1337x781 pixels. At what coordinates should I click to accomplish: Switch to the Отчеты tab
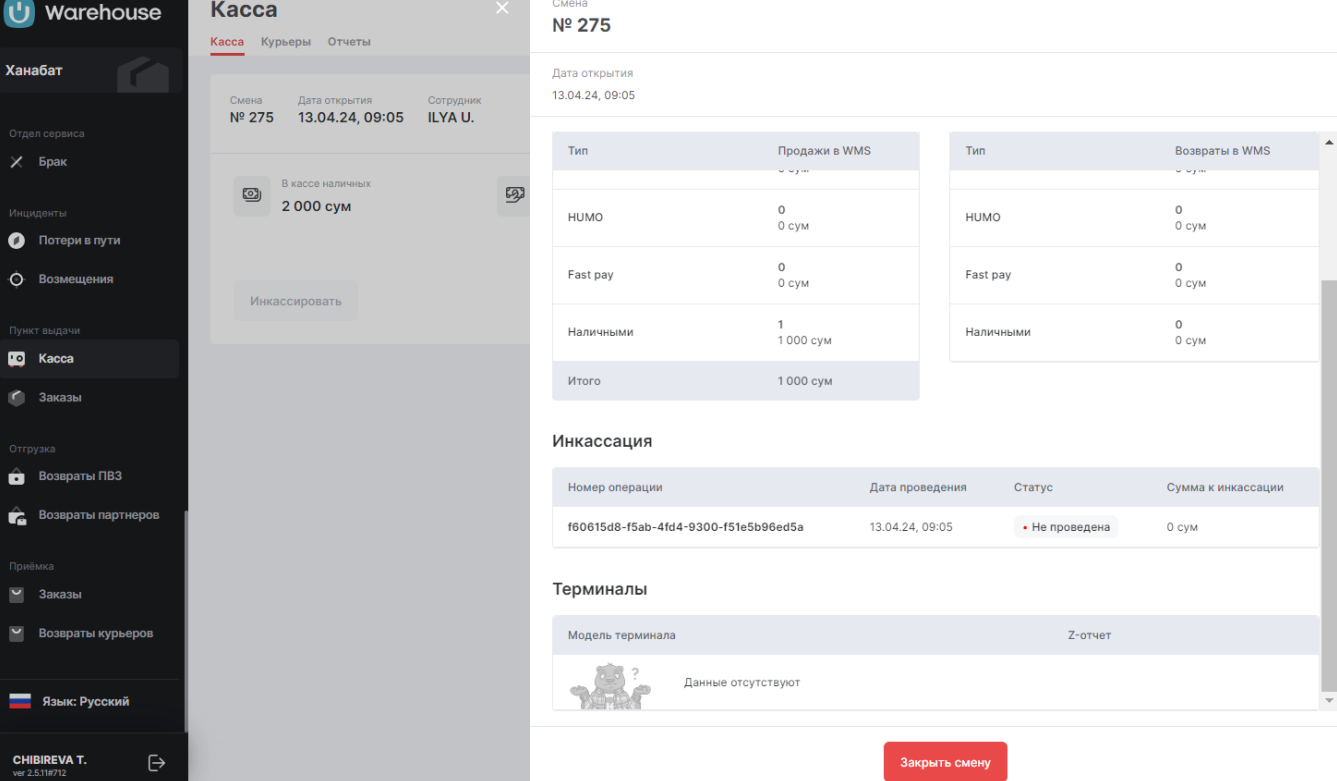[x=349, y=42]
